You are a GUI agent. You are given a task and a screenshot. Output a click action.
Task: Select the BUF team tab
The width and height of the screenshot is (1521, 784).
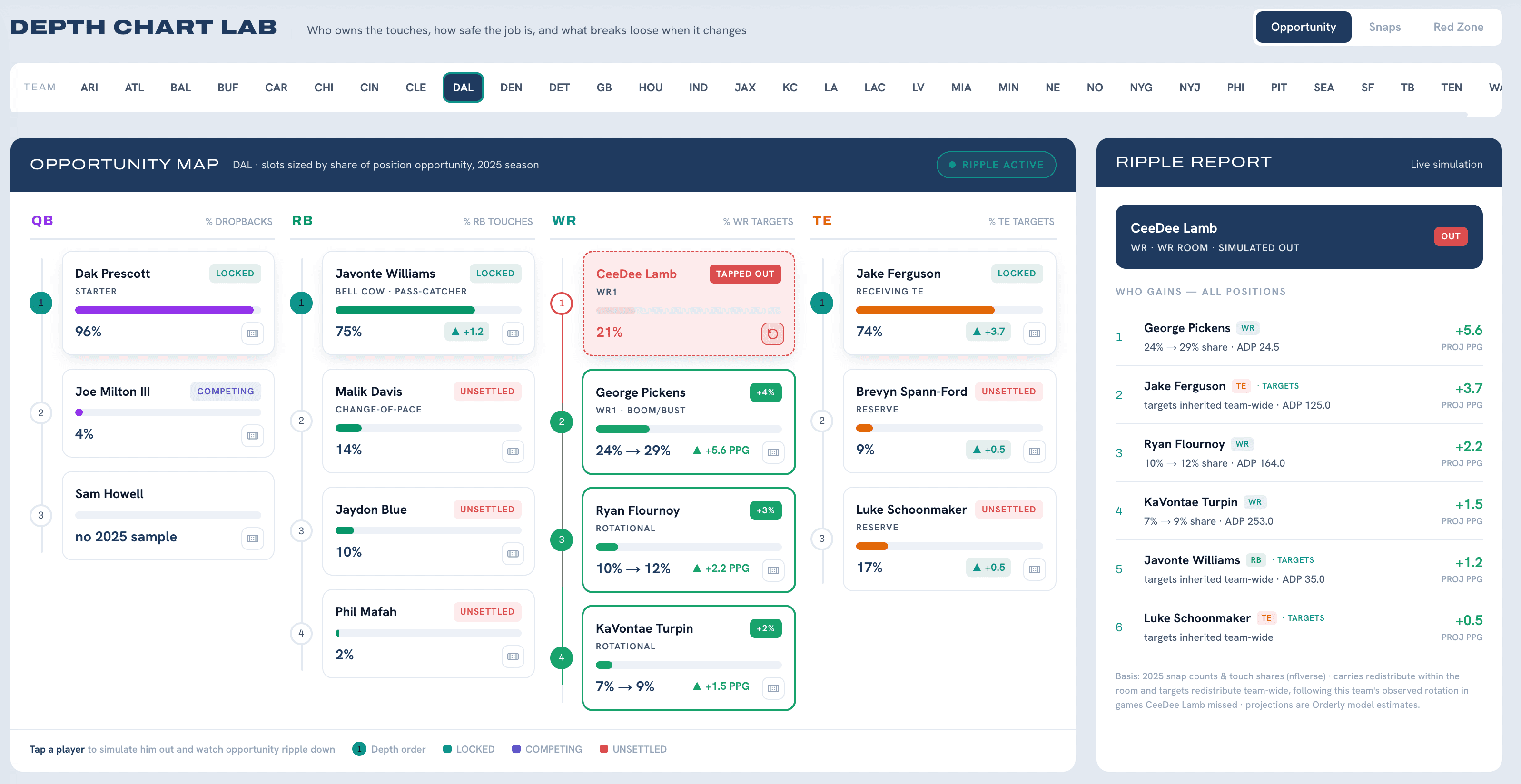[228, 88]
